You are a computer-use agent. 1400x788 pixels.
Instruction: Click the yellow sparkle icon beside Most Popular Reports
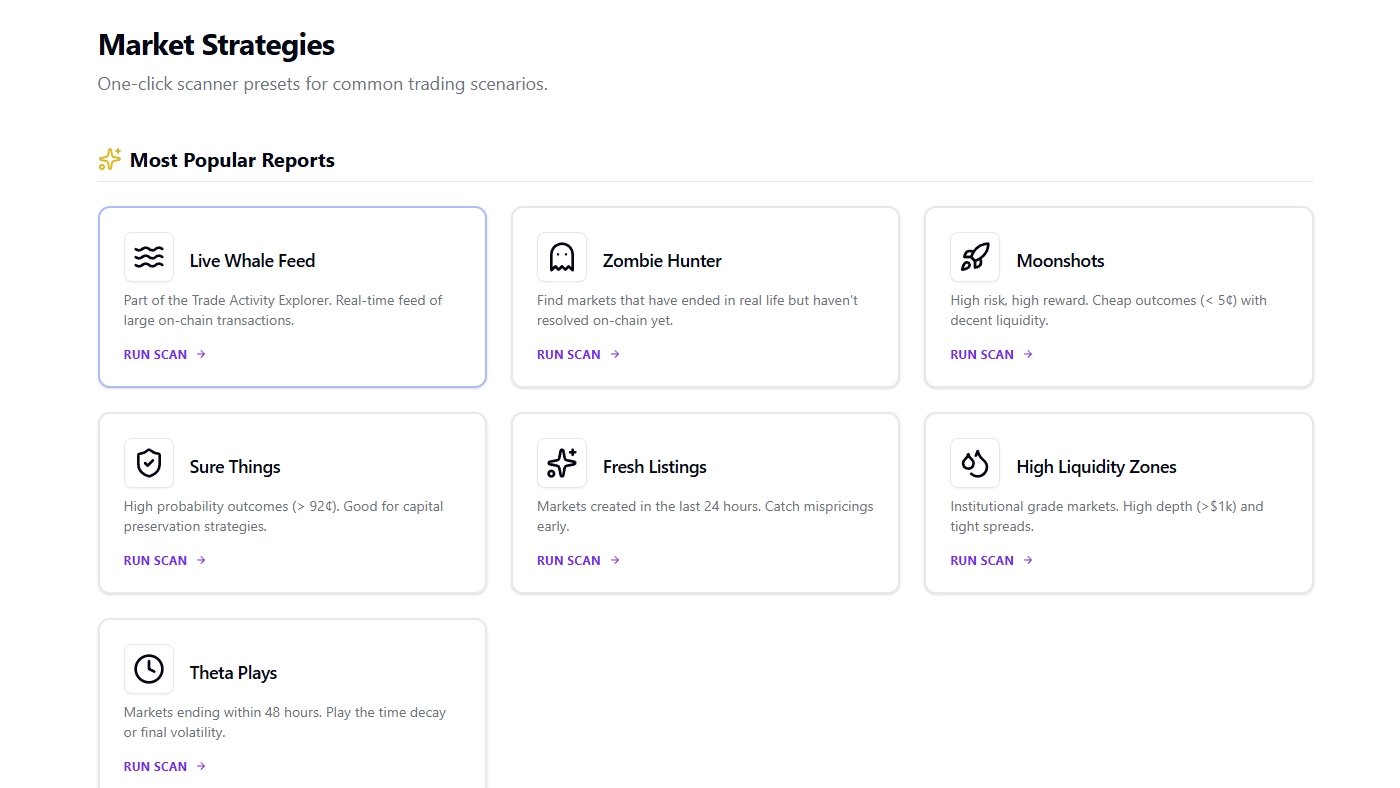[x=110, y=160]
